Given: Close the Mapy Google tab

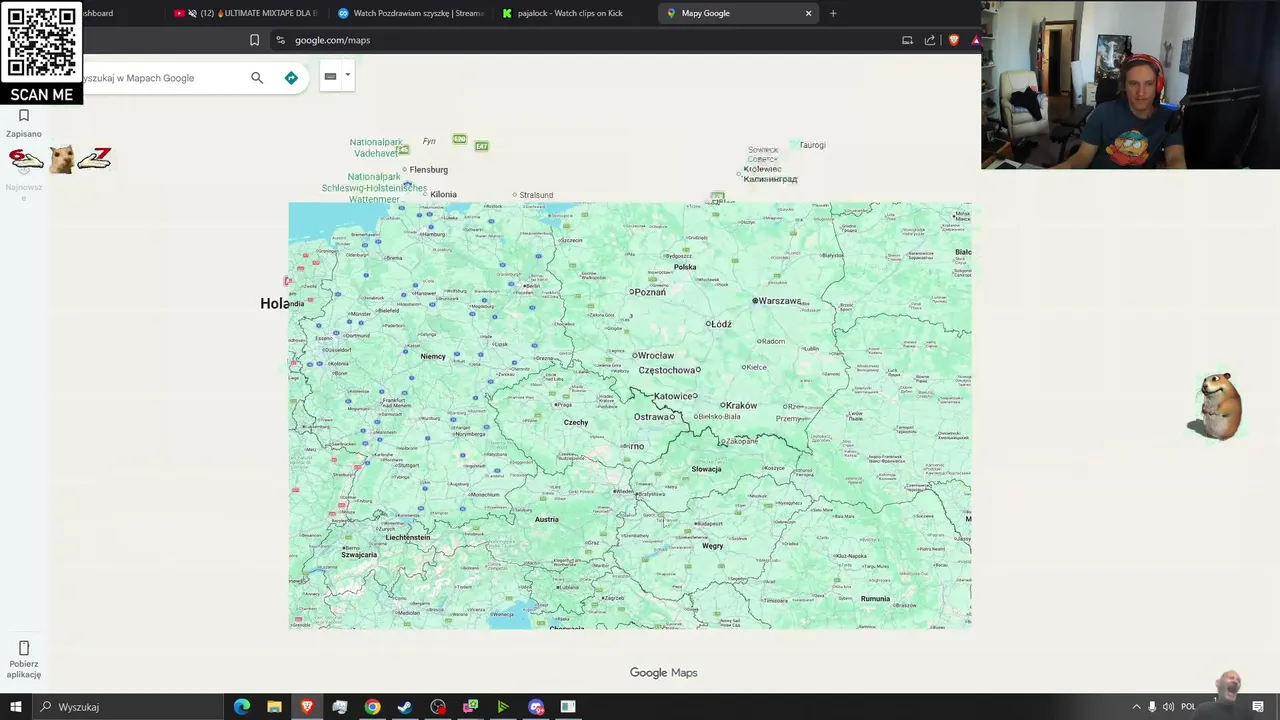Looking at the screenshot, I should [x=808, y=13].
